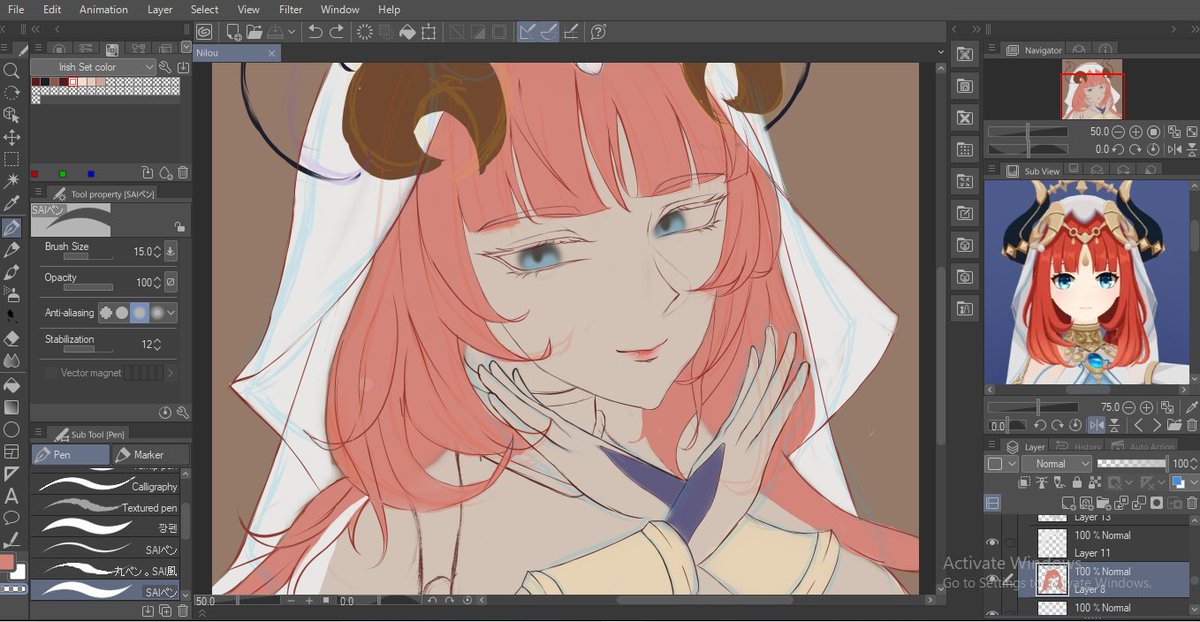Toggle visibility of Layer 11

pos(992,543)
